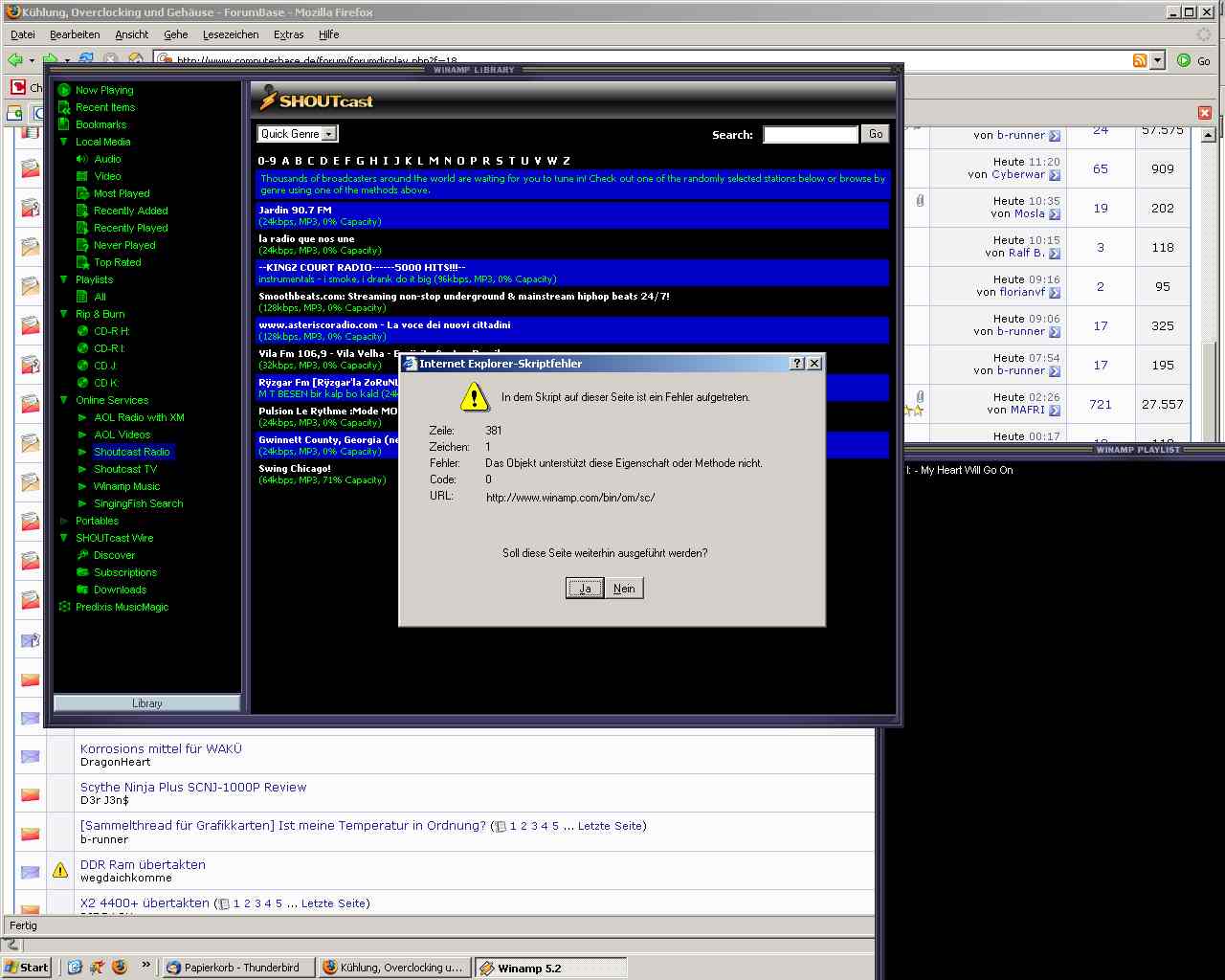Open the Bearbeiten menu
The height and width of the screenshot is (980, 1225).
pos(75,34)
